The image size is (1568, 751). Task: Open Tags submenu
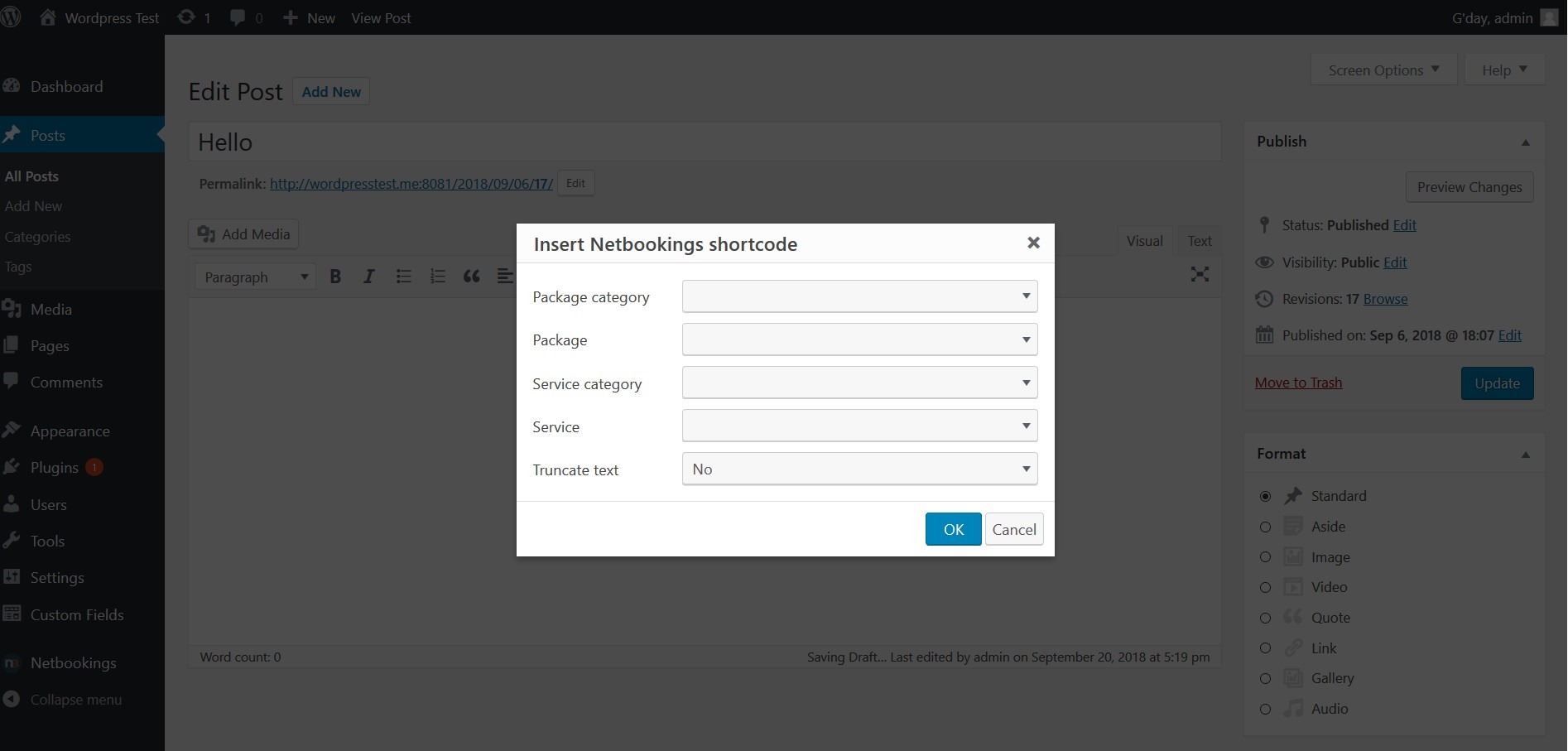[x=18, y=266]
